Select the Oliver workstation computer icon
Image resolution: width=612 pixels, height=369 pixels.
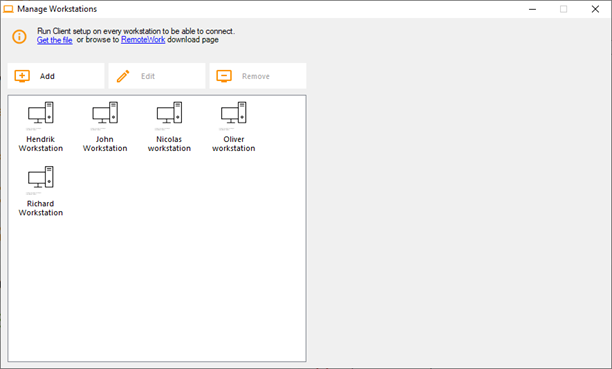[x=234, y=112]
